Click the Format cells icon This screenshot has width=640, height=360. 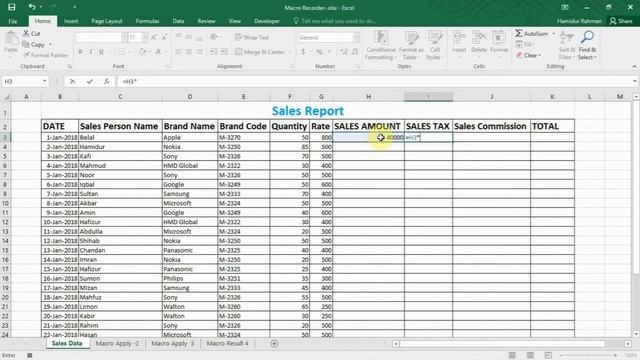coord(498,38)
